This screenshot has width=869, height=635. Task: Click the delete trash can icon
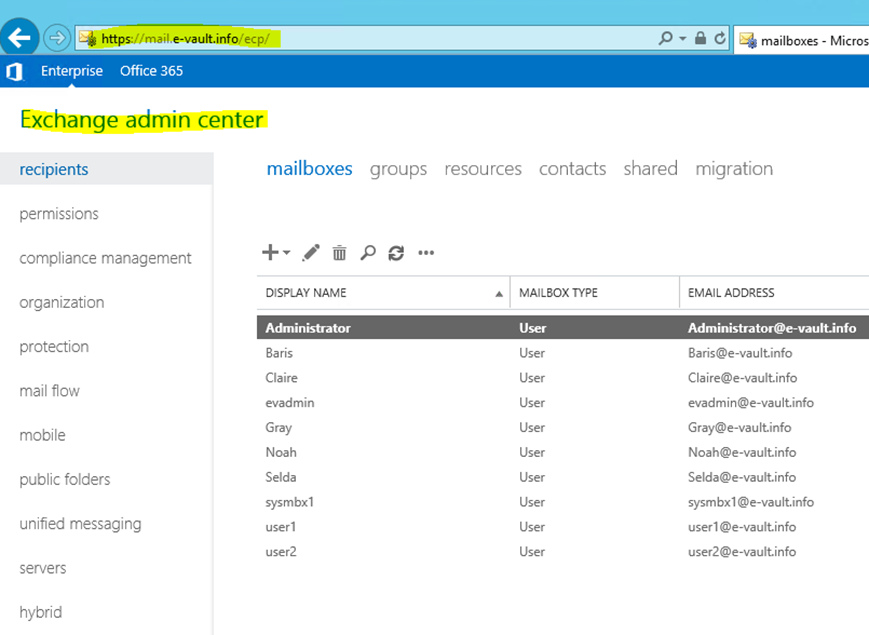click(x=339, y=253)
